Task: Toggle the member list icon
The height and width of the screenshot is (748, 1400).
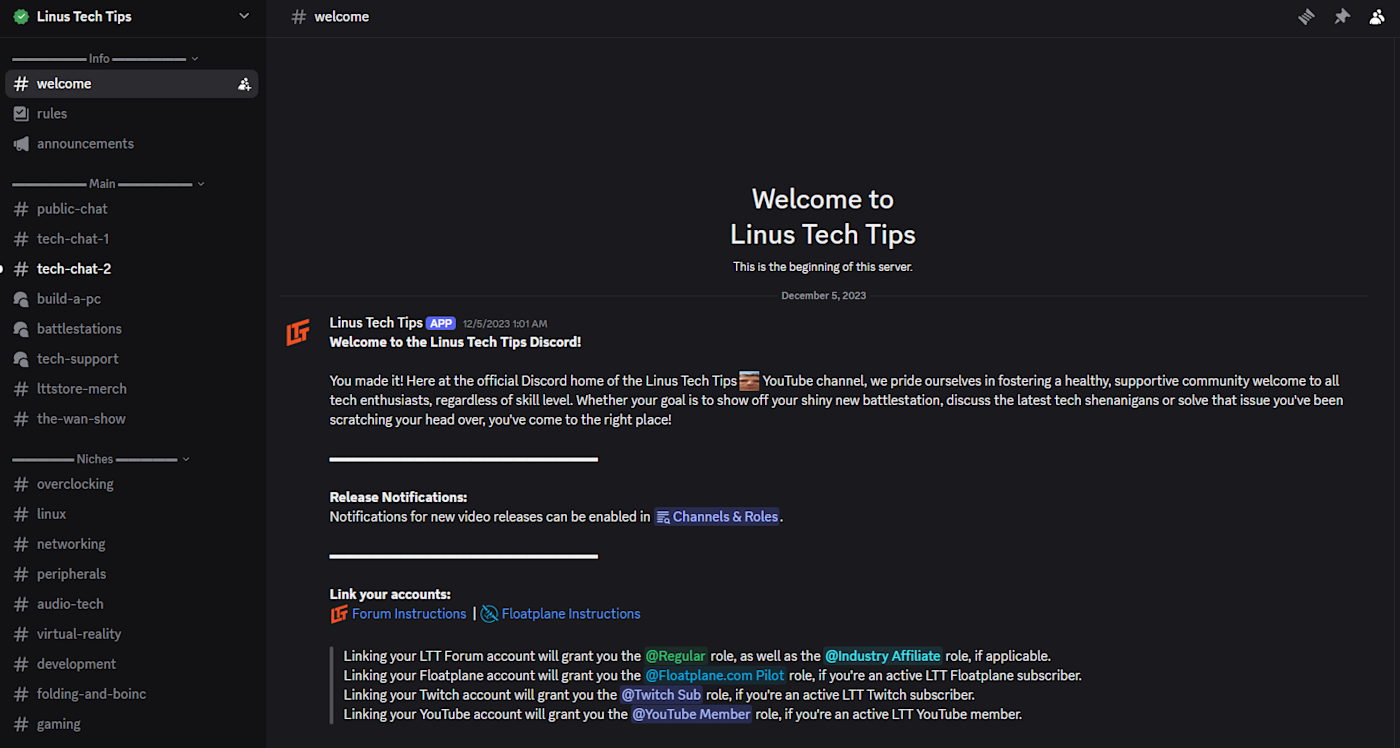Action: 1377,16
